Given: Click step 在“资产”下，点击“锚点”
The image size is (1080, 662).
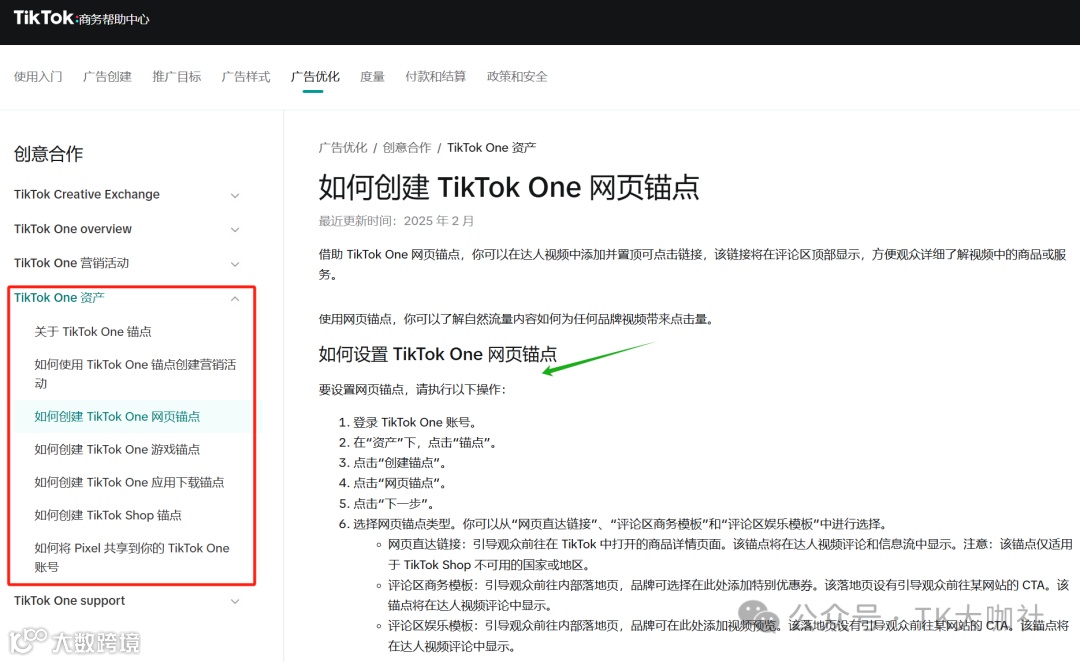Looking at the screenshot, I should (425, 442).
